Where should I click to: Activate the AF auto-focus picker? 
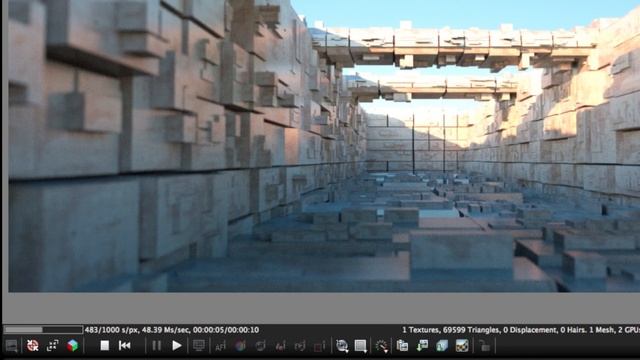pyautogui.click(x=220, y=347)
